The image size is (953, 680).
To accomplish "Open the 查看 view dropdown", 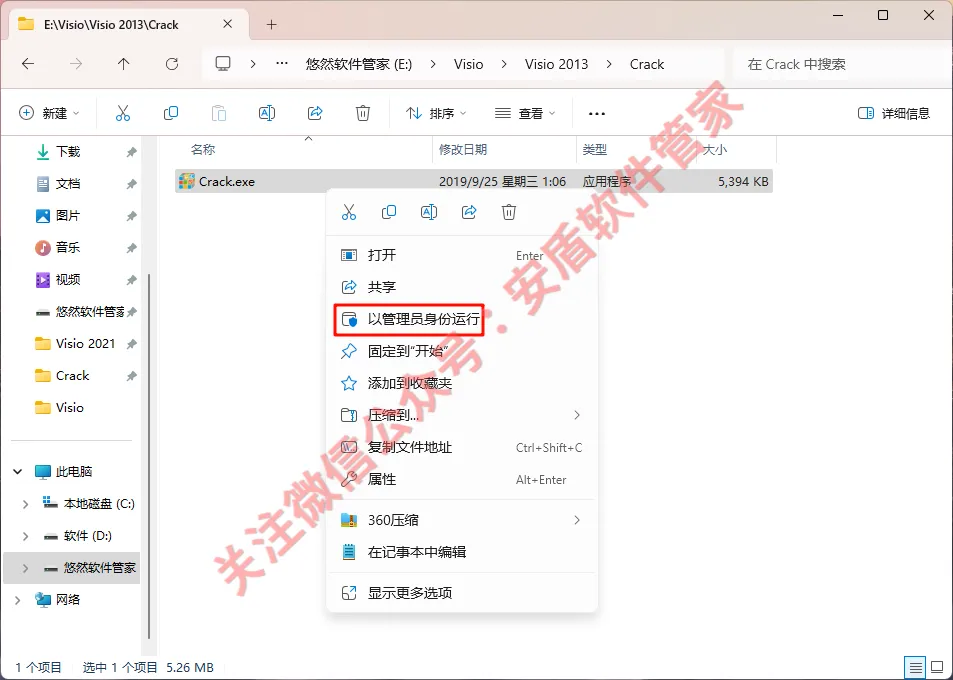I will pos(525,113).
